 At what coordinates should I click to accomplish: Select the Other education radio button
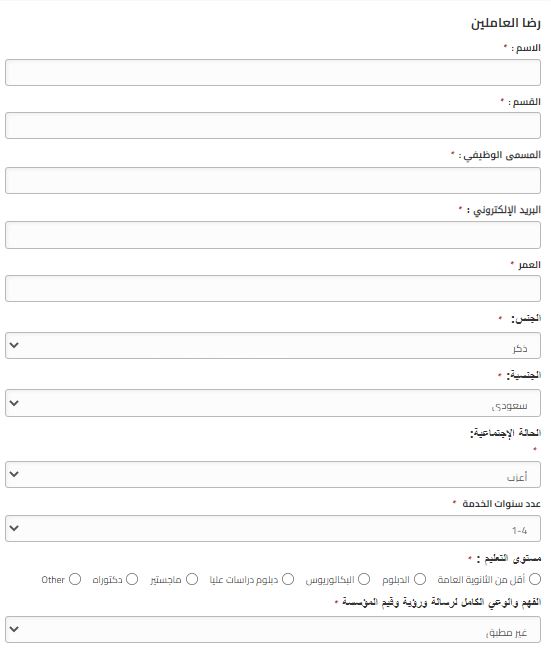click(x=75, y=579)
